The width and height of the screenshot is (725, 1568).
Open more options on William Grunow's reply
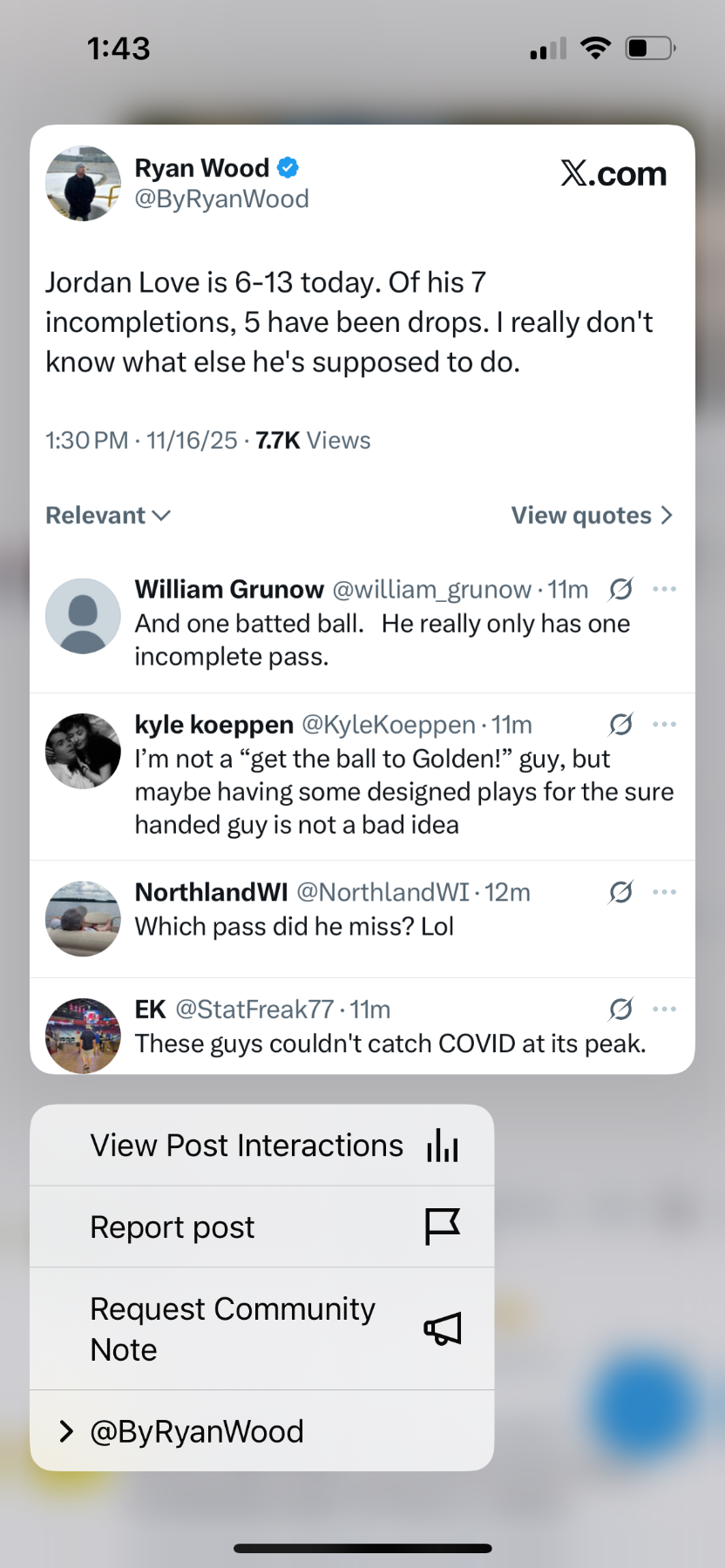point(664,590)
